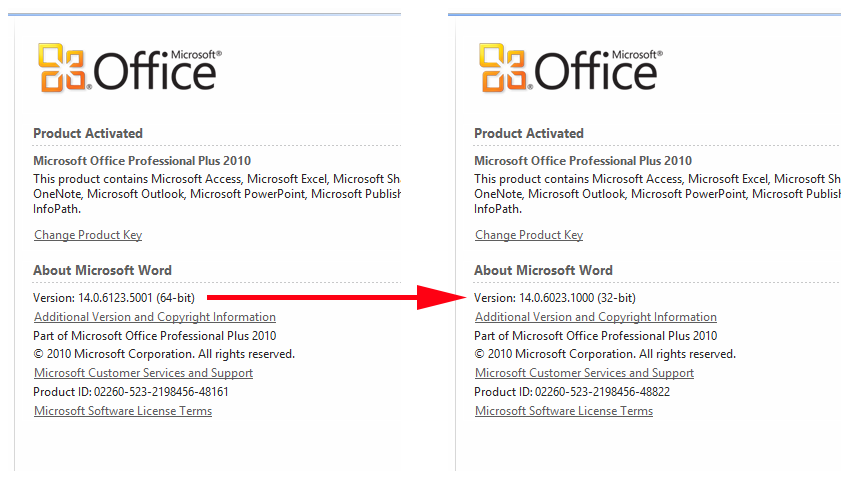Screen dimensions: 849x480
Task: View Microsoft Software License Terms below Product ID ending 48822
Action: tap(564, 411)
